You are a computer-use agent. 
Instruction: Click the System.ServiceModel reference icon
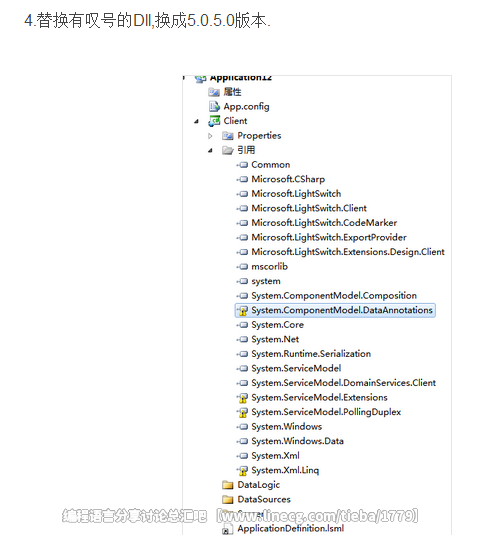(x=242, y=368)
